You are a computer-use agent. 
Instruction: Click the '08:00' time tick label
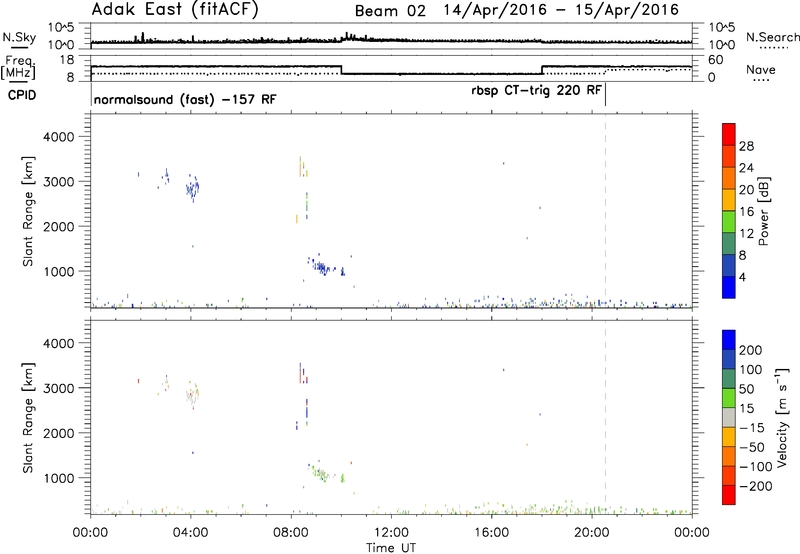(x=291, y=533)
